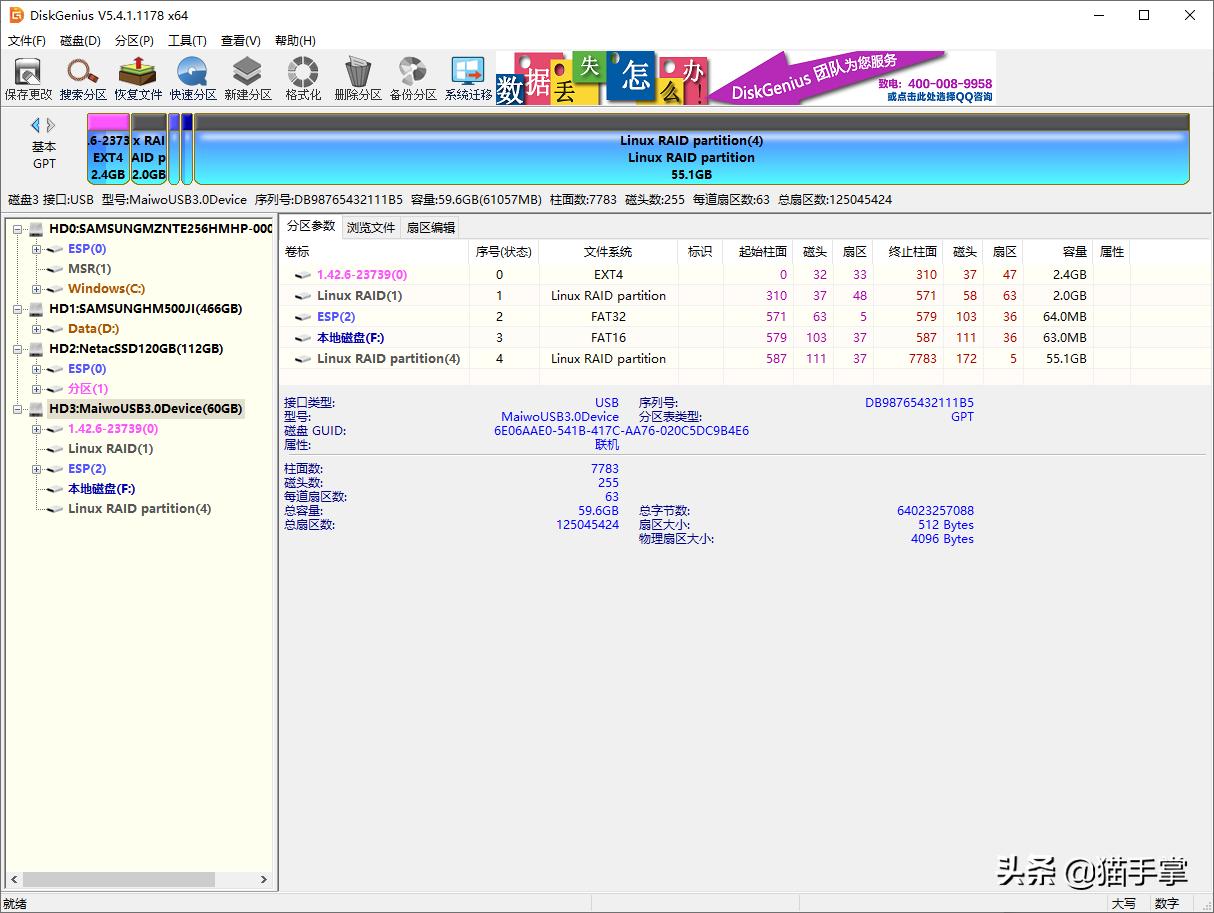1214x913 pixels.
Task: Click the 删除分区 (Delete Partition) trash icon
Action: (358, 78)
